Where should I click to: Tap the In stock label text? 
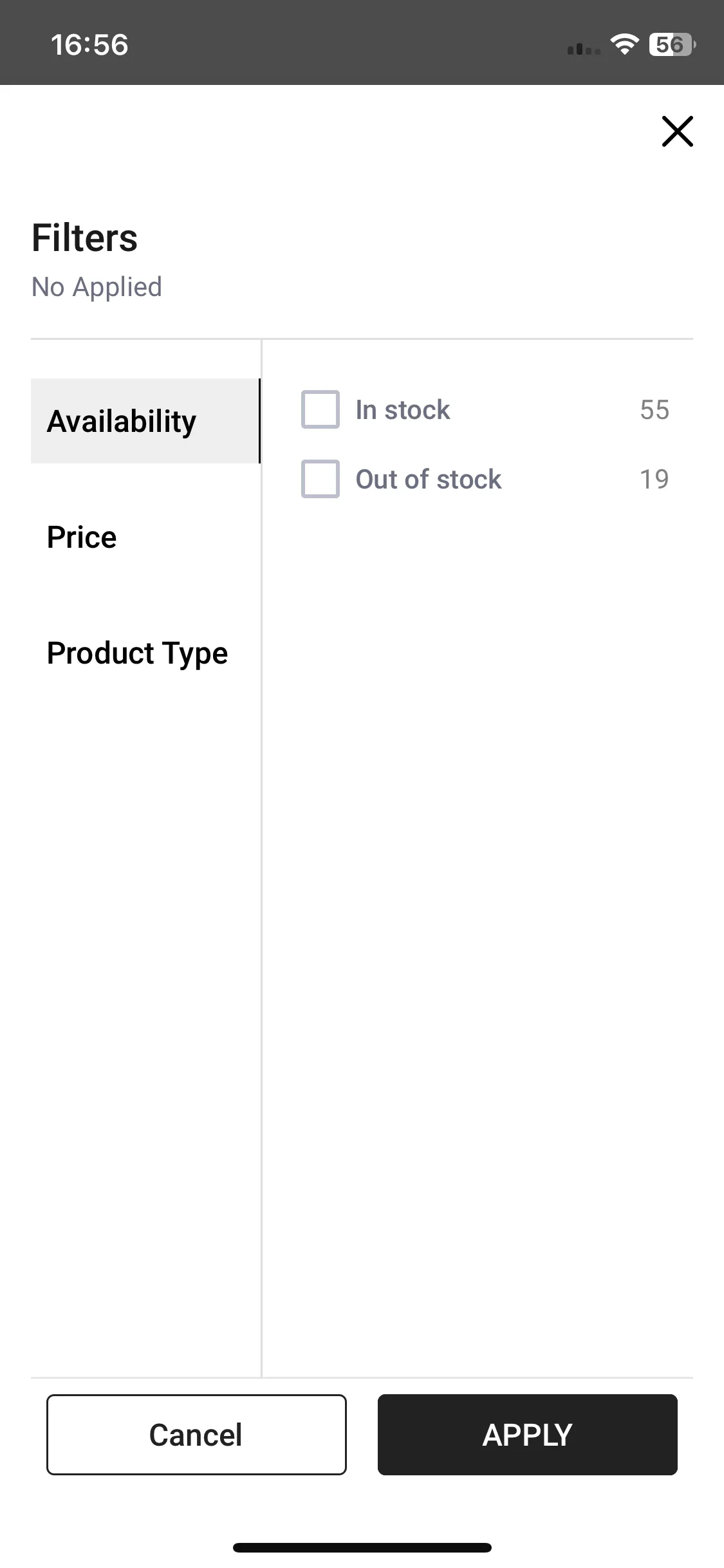403,410
